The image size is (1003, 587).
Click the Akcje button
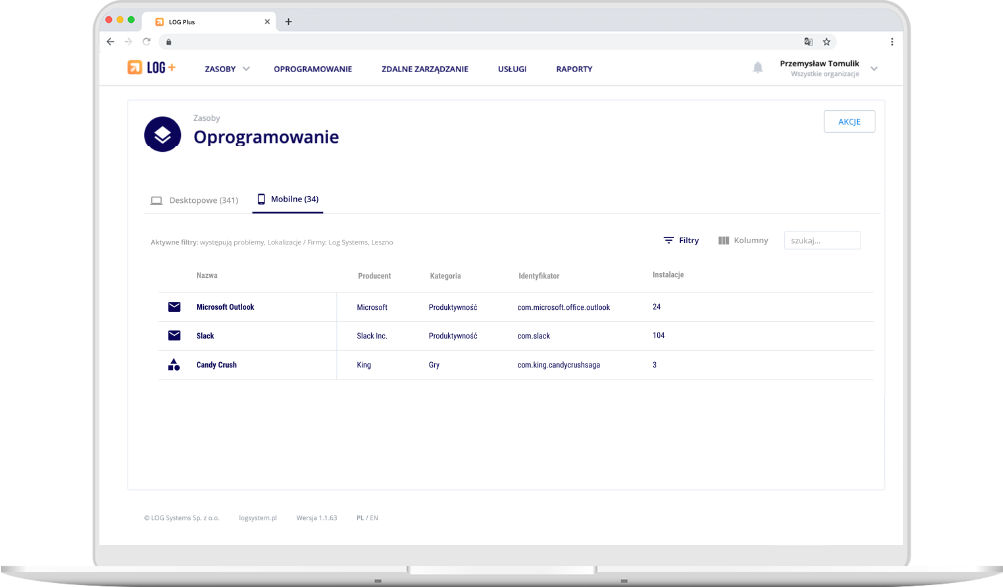(849, 121)
